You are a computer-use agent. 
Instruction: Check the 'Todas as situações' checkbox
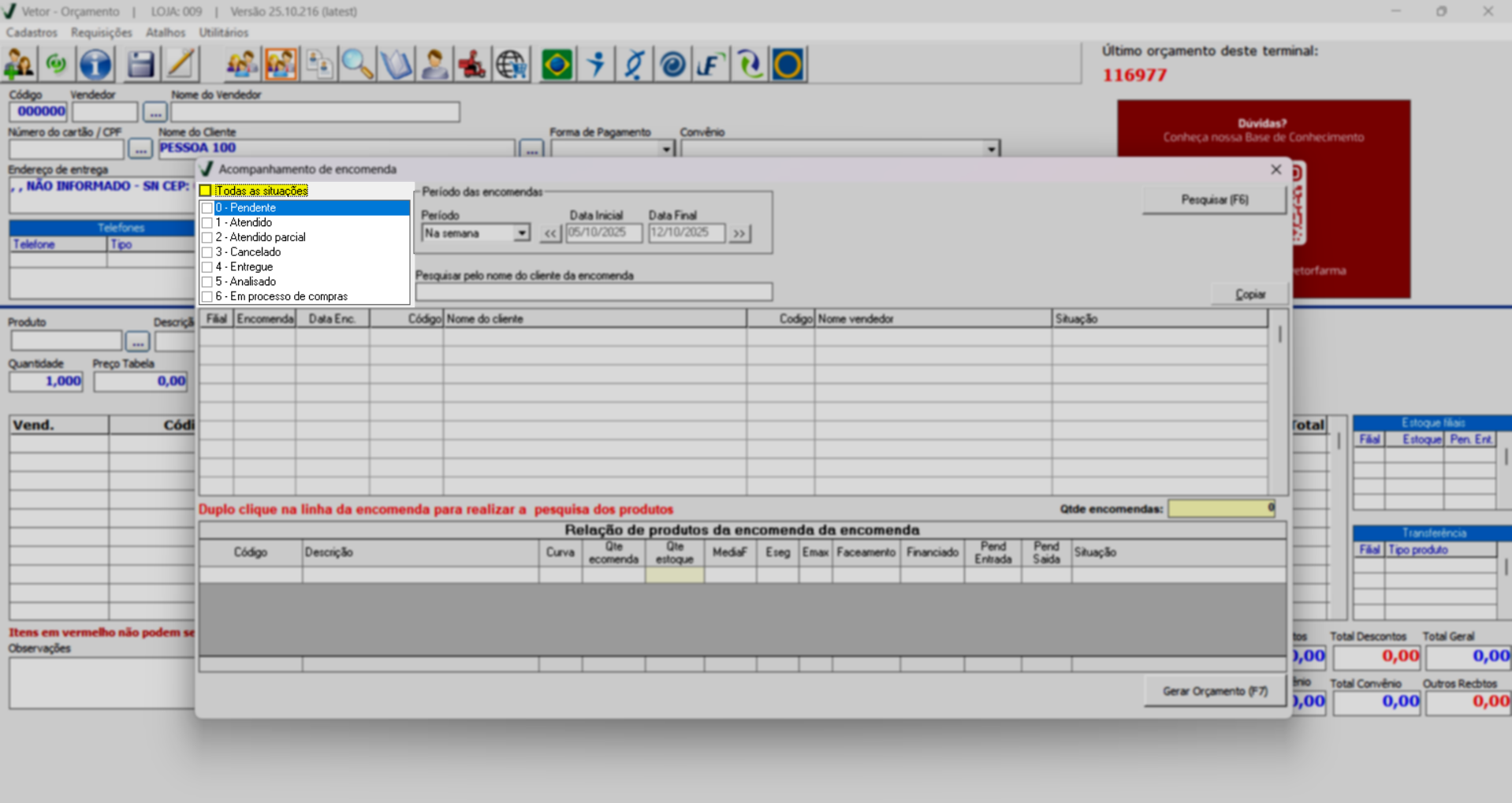point(206,191)
